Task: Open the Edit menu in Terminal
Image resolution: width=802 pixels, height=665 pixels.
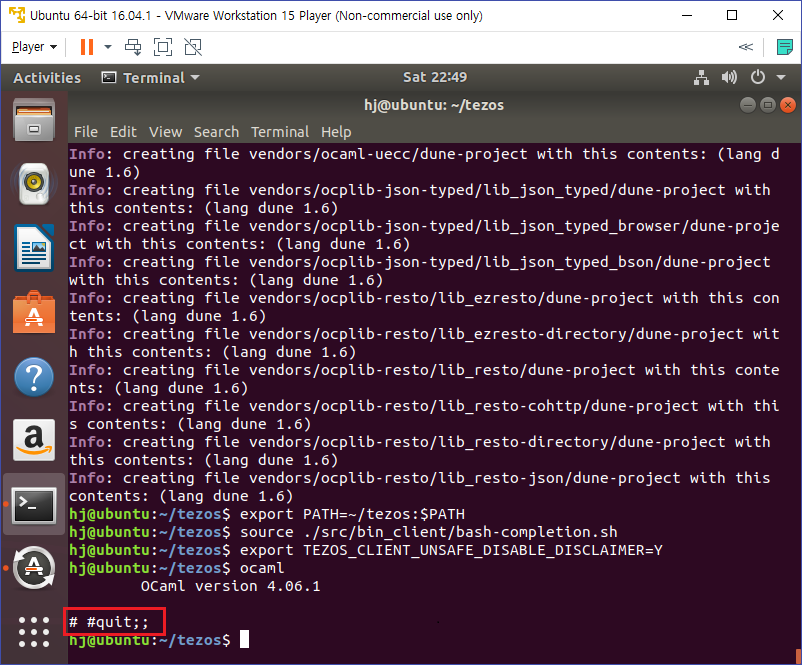Action: click(x=123, y=132)
